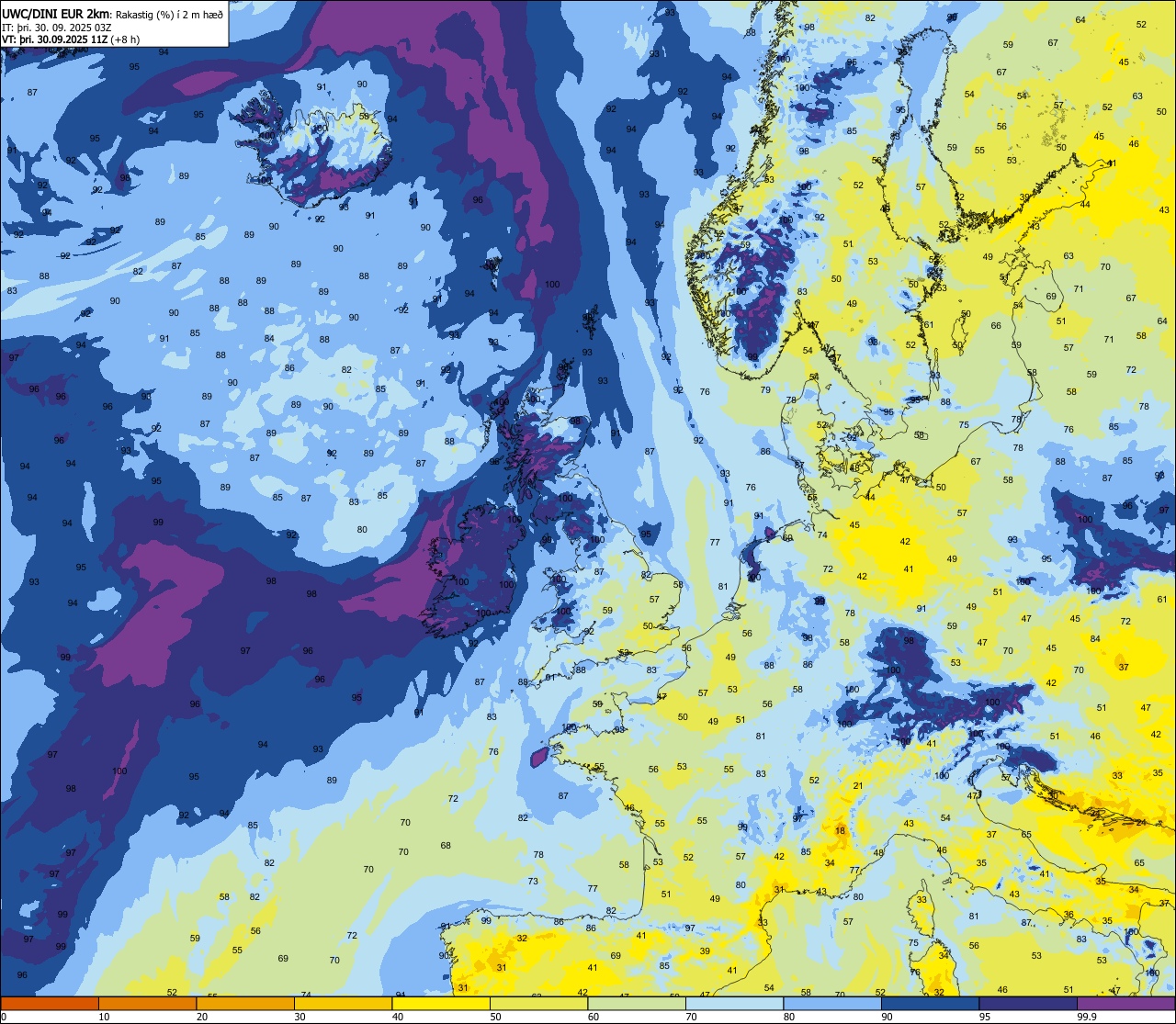The width and height of the screenshot is (1176, 1024).
Task: Click the navy 95–99.9 legend swatch
Action: pyautogui.click(x=1028, y=1003)
